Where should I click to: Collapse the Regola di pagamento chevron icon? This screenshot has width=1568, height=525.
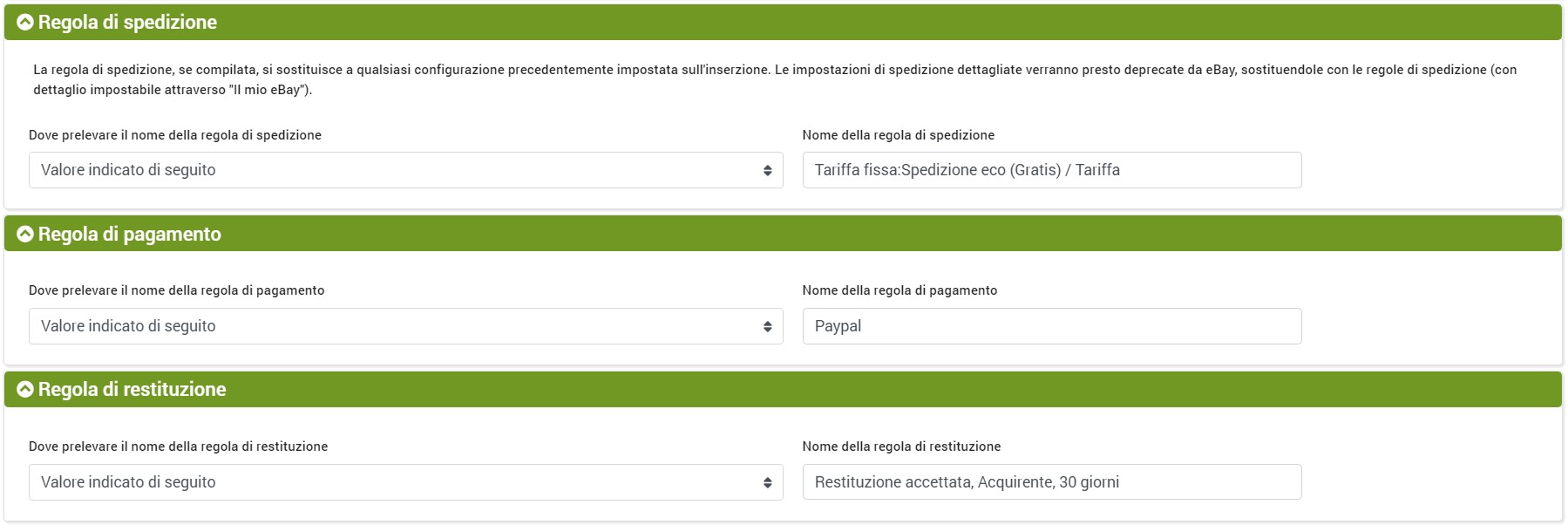point(25,234)
